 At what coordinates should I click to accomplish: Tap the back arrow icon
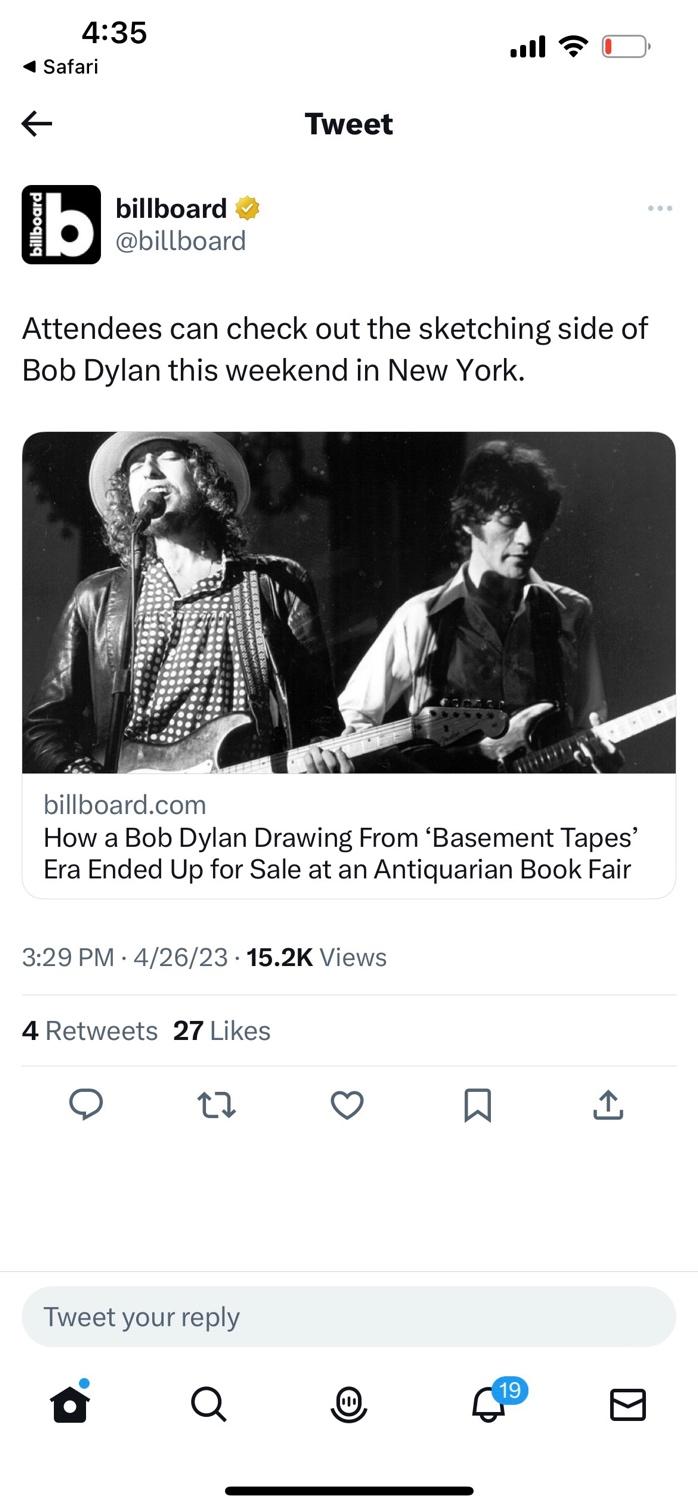[37, 123]
